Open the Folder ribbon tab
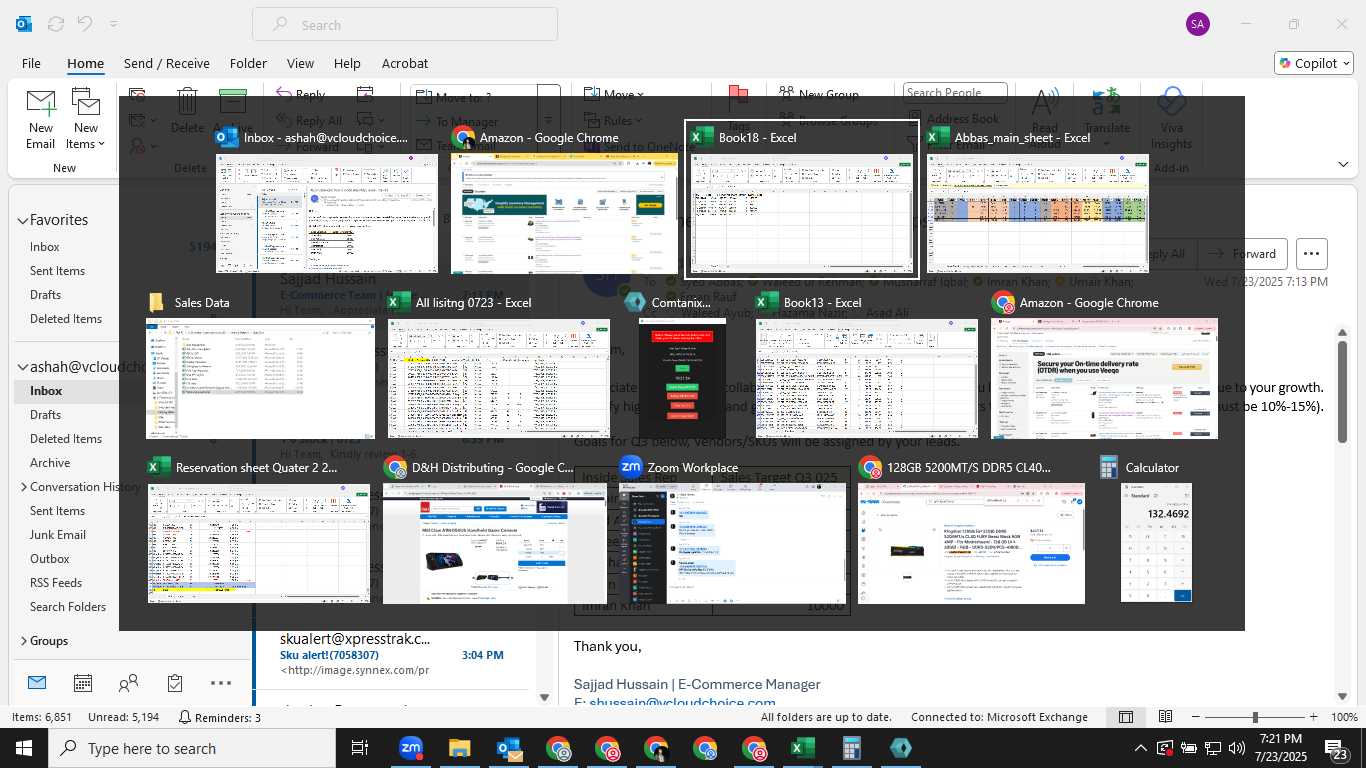The image size is (1366, 768). pyautogui.click(x=248, y=63)
